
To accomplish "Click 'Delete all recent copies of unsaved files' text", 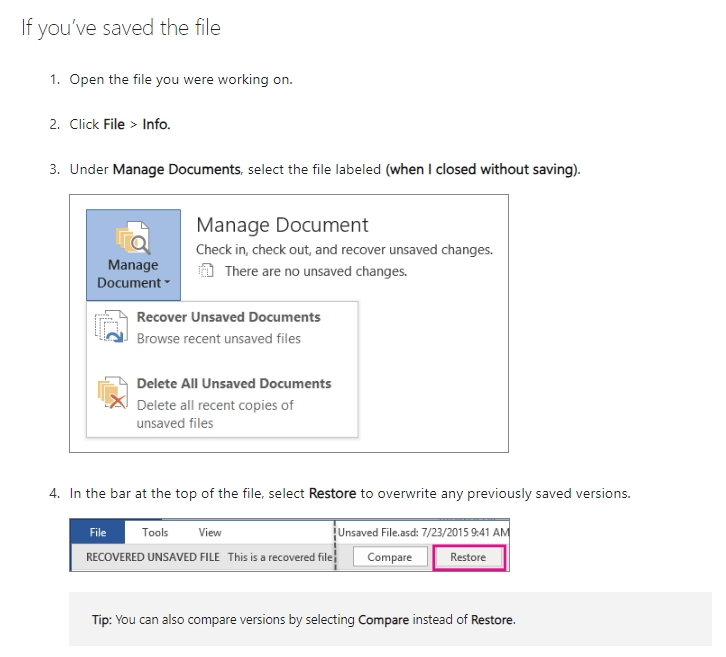I will click(215, 414).
